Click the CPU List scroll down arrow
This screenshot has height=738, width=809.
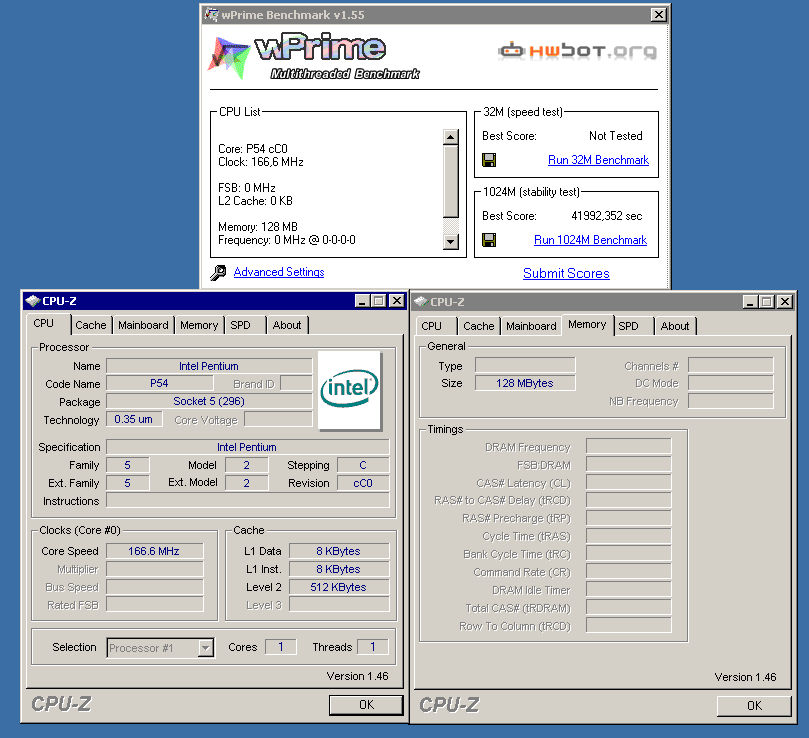pos(450,241)
